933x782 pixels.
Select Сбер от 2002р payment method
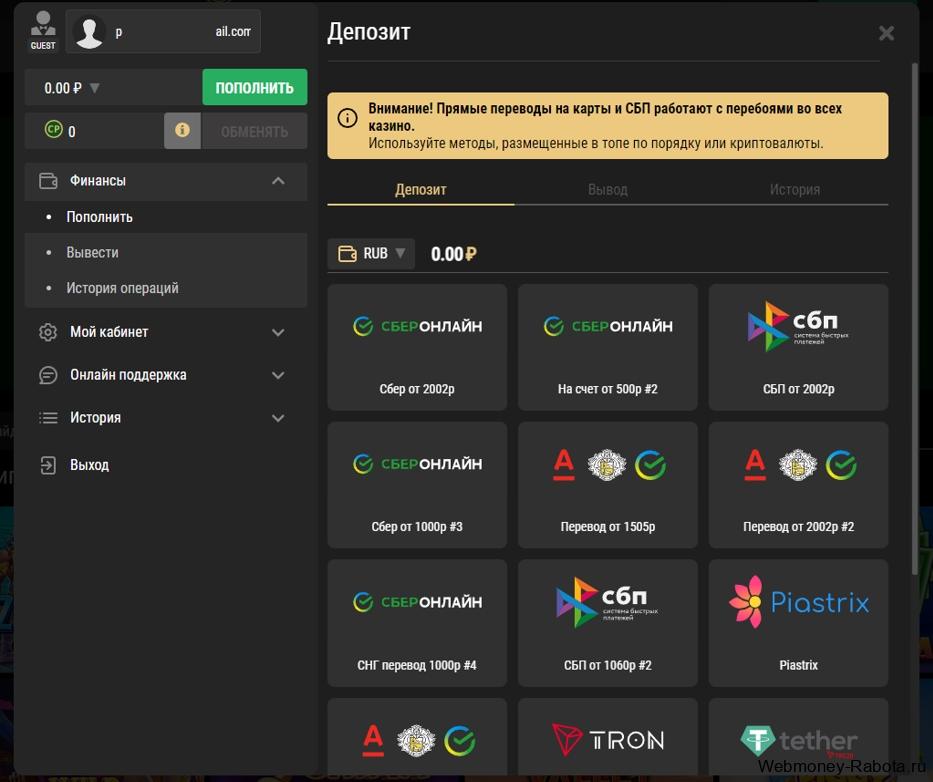[x=417, y=347]
